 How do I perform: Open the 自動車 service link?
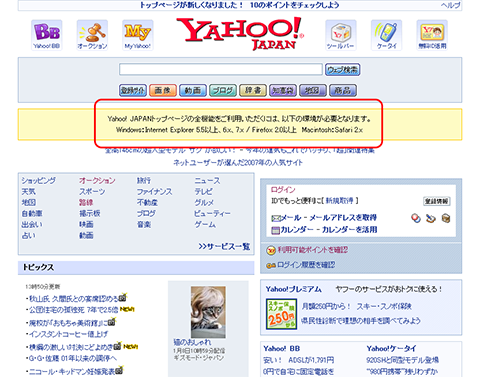(32, 213)
